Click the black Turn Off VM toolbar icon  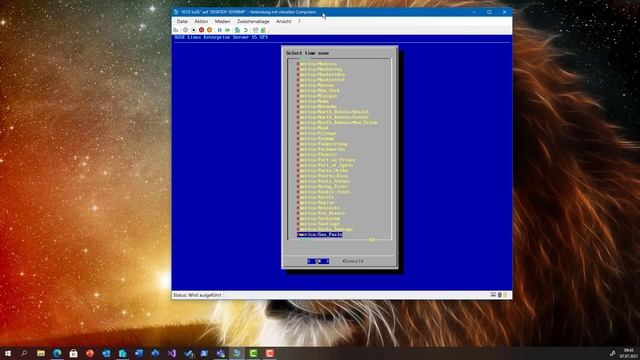(193, 30)
